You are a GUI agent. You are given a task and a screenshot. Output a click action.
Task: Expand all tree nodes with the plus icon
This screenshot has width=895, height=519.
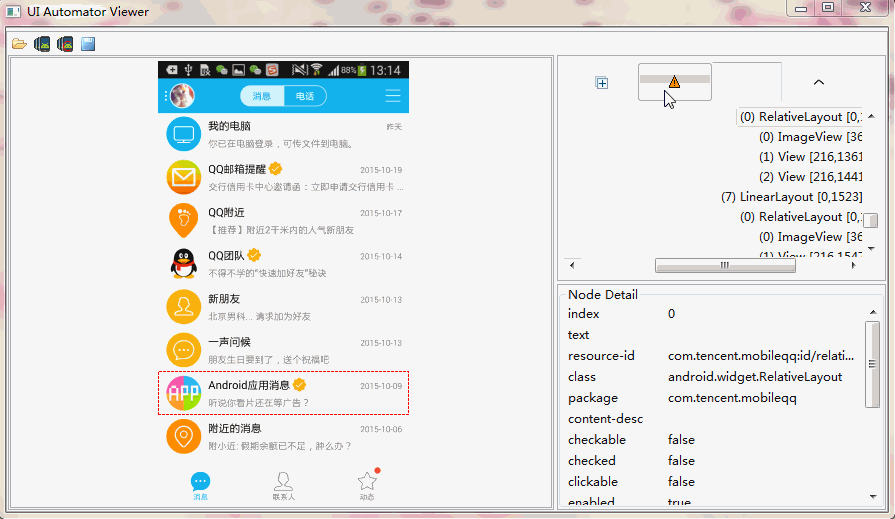tap(602, 83)
